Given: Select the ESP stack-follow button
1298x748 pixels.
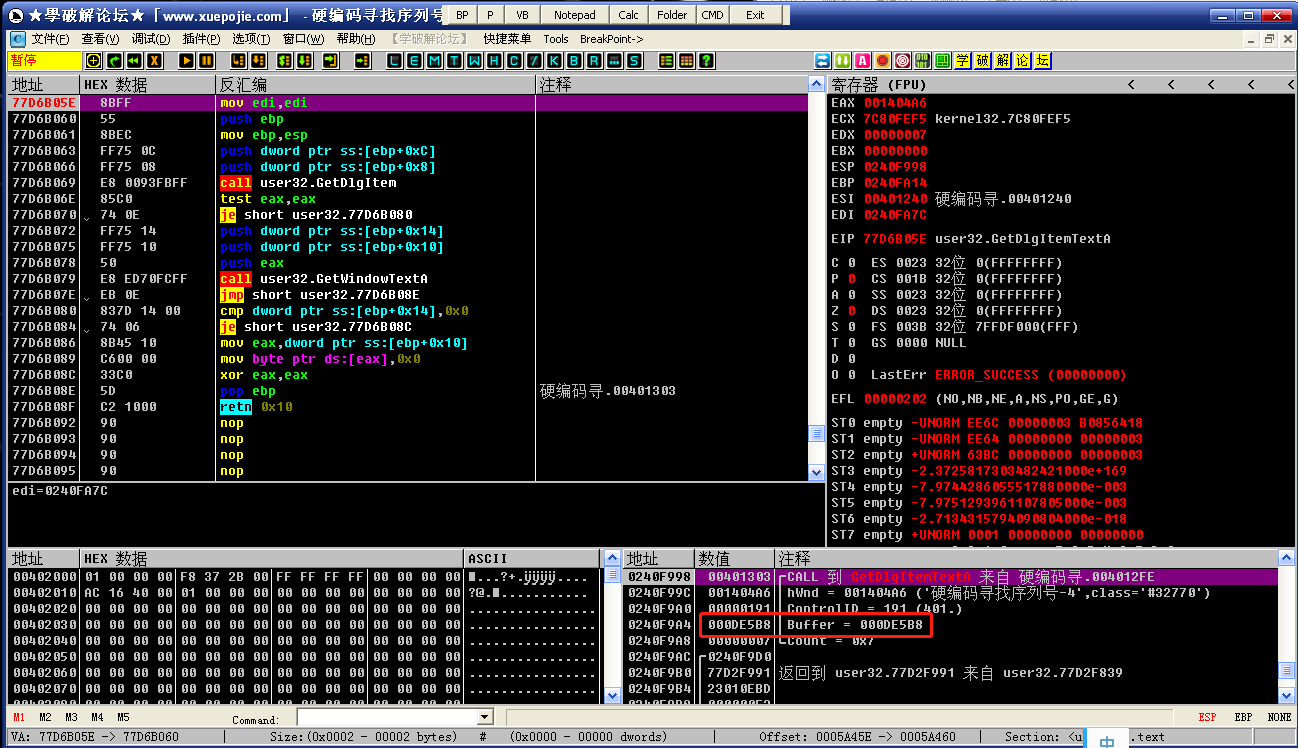Looking at the screenshot, I should click(1207, 717).
